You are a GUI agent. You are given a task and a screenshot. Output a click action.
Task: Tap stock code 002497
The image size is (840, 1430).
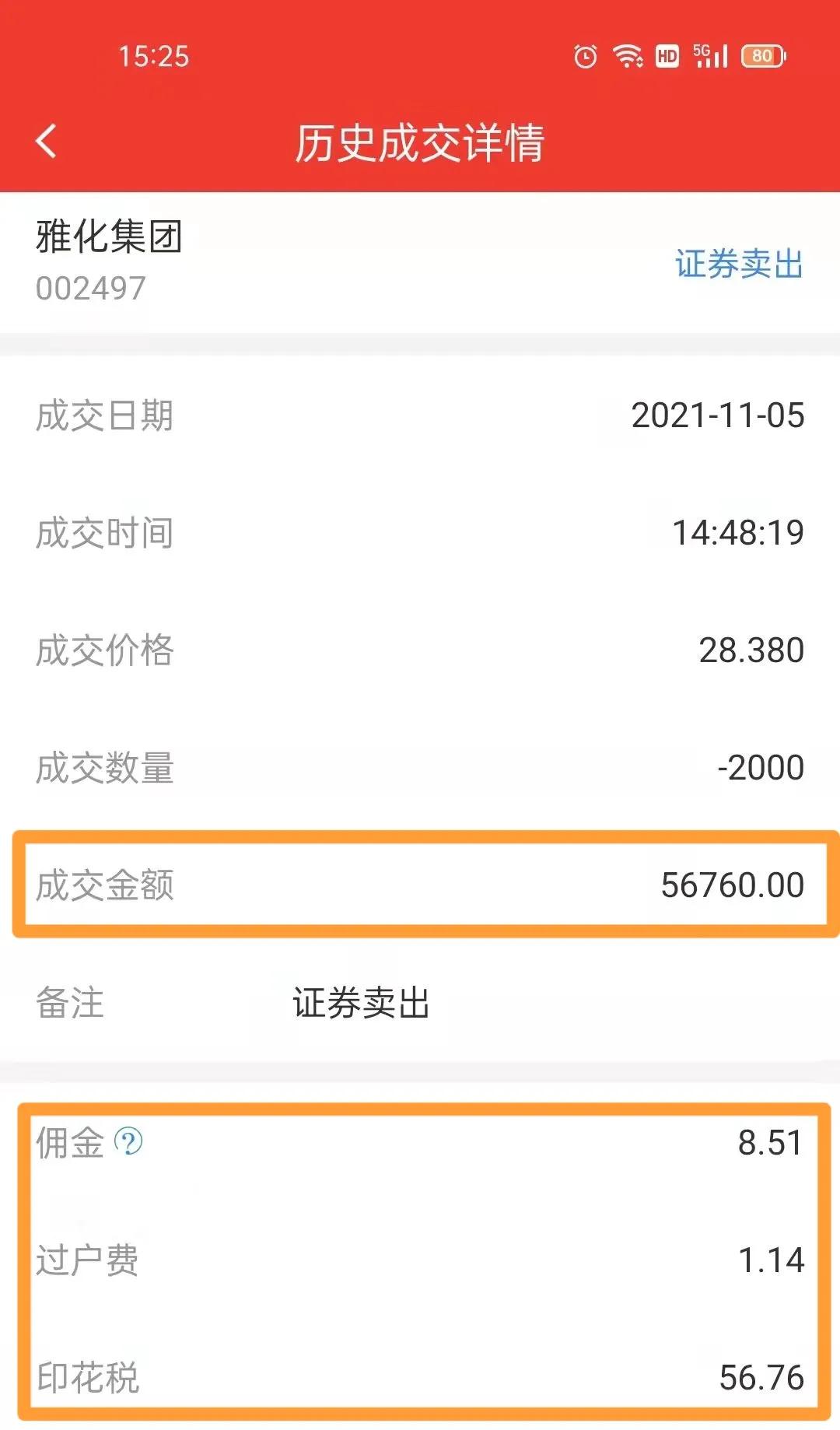[91, 289]
